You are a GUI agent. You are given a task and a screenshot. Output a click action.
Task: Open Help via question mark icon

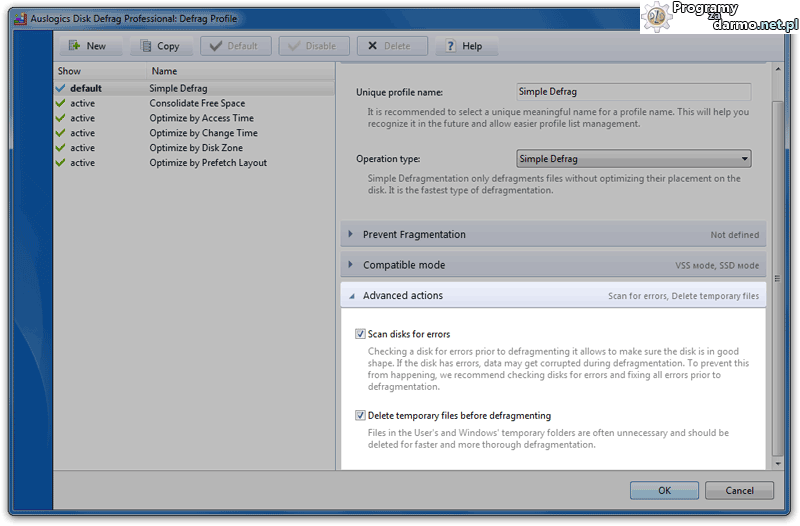tap(451, 46)
